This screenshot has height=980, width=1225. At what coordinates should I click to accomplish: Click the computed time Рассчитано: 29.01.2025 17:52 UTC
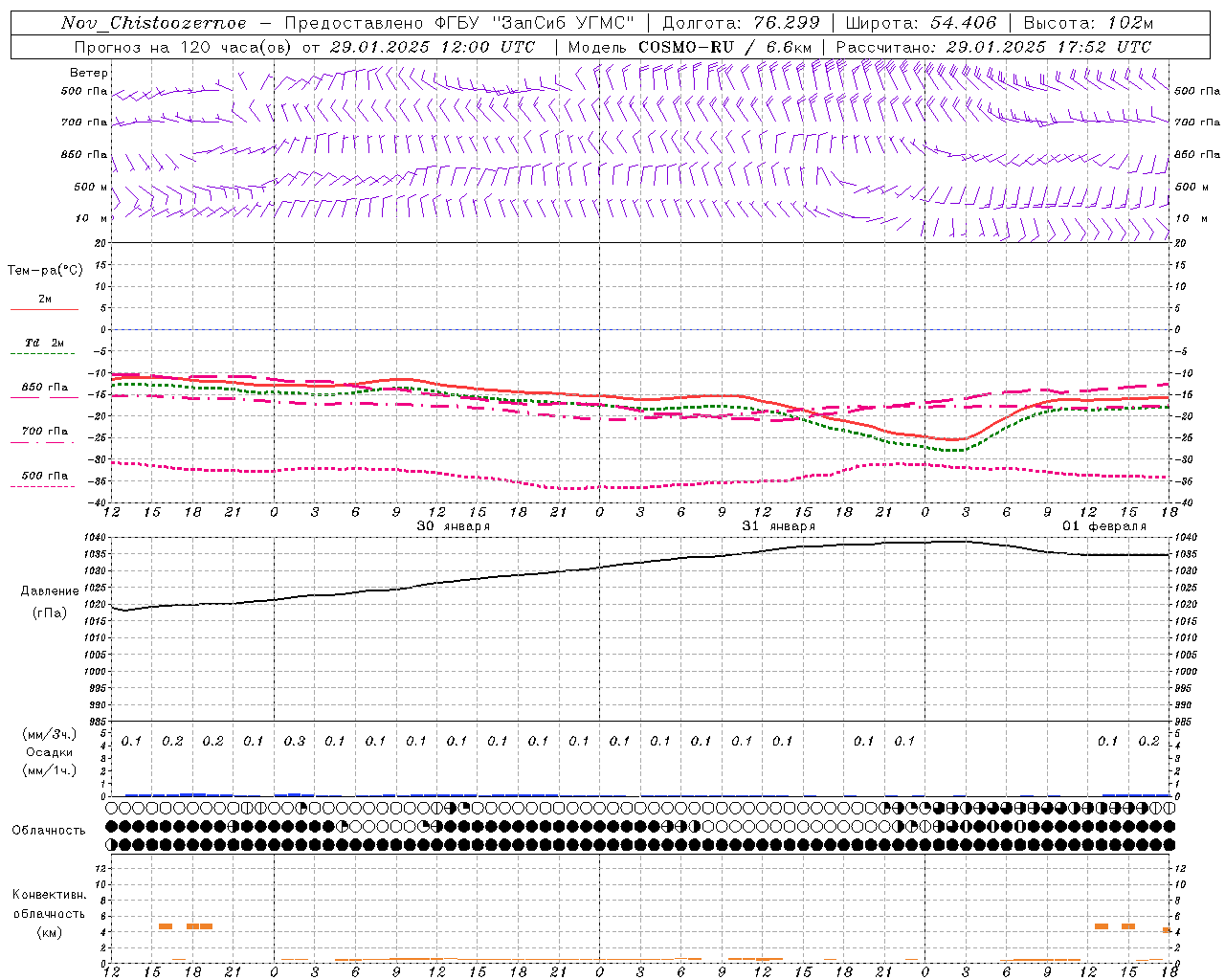[x=993, y=47]
